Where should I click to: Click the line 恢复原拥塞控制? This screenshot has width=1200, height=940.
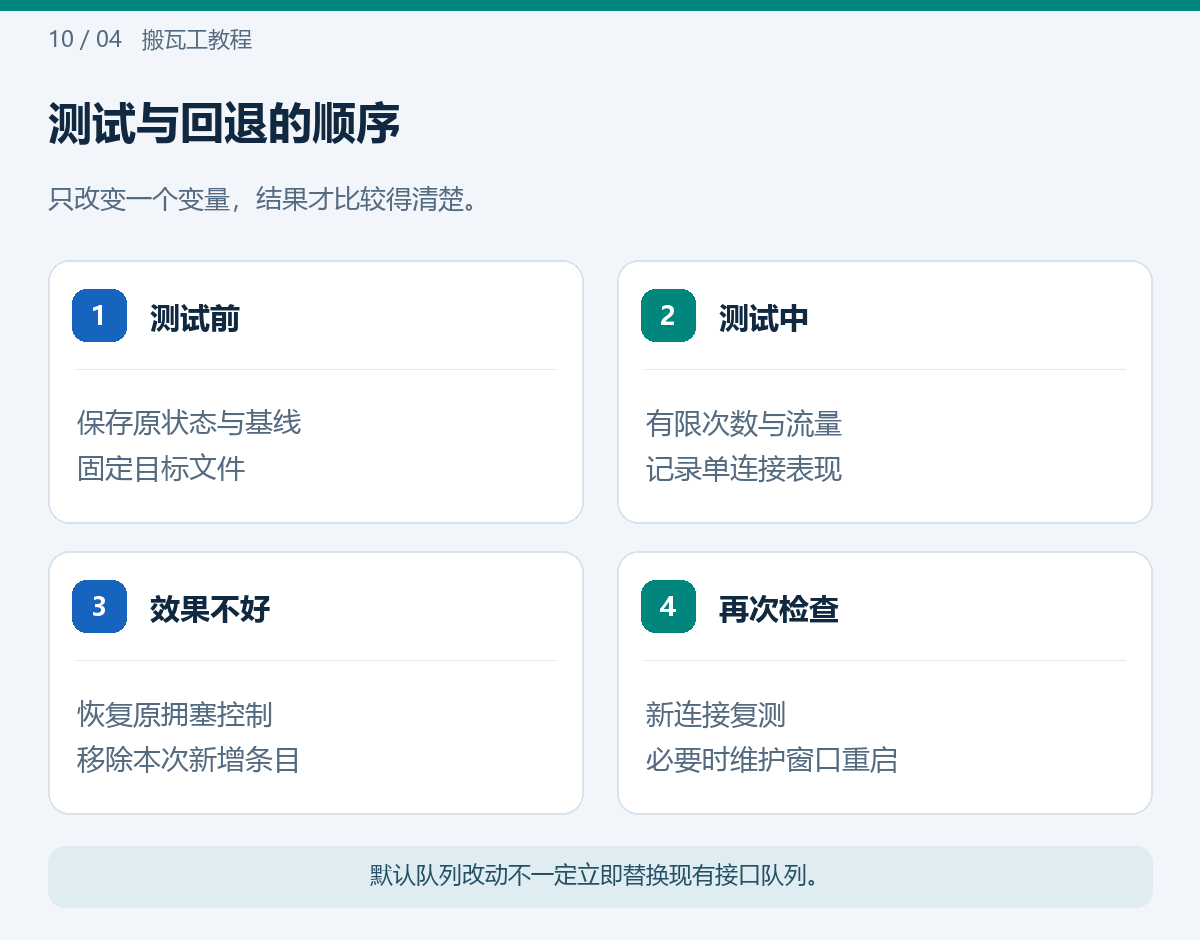pyautogui.click(x=175, y=715)
